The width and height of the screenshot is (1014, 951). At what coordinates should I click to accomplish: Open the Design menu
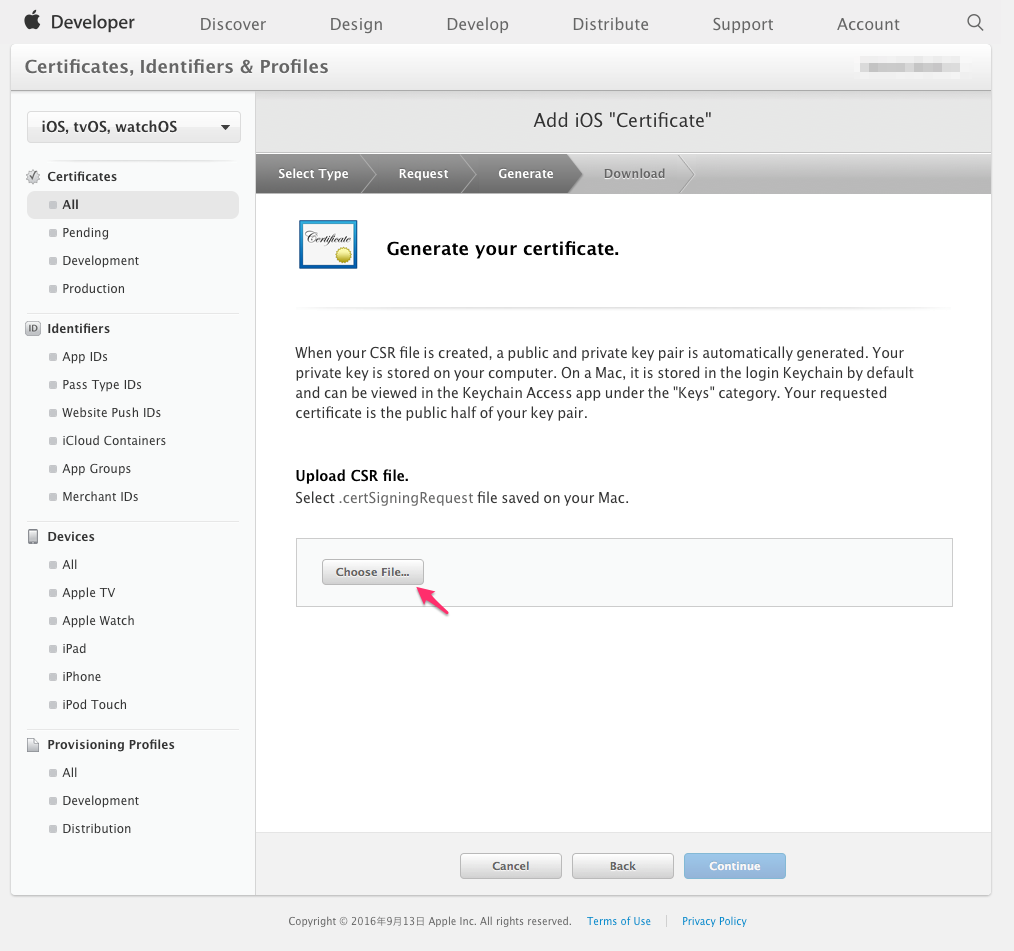pos(356,24)
